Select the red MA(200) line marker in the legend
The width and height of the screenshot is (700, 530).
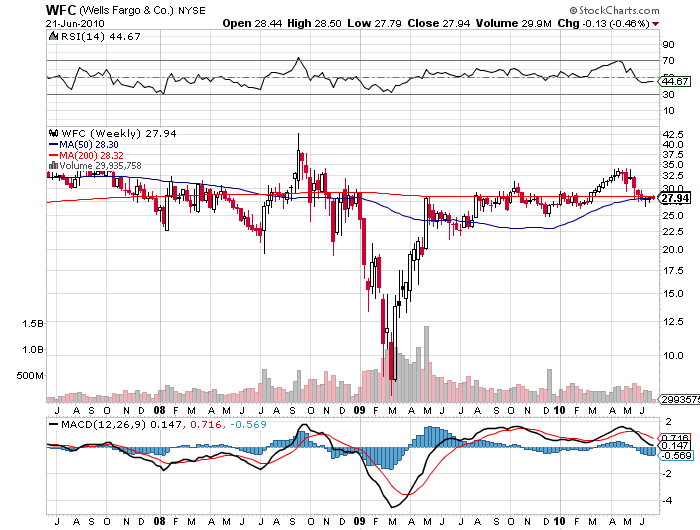tap(53, 155)
